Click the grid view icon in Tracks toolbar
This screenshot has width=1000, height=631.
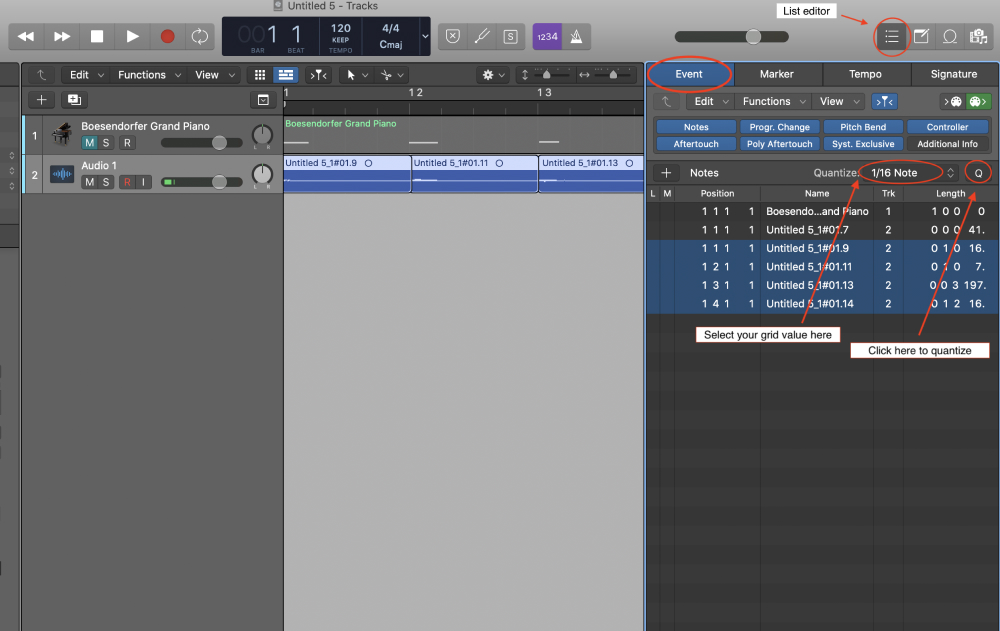pyautogui.click(x=260, y=75)
